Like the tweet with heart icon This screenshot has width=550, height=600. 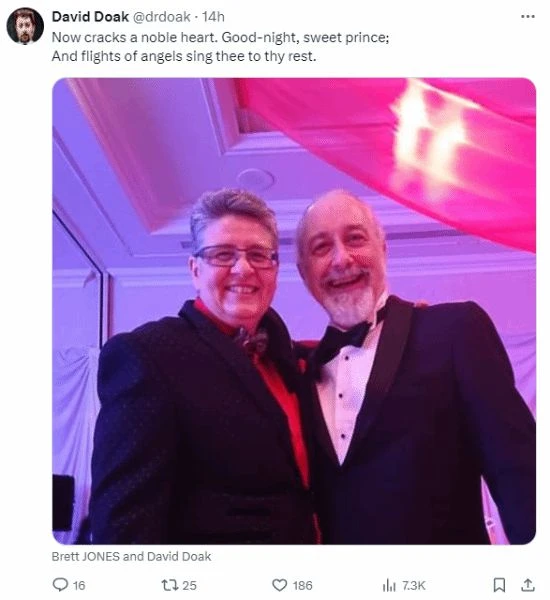click(x=279, y=585)
